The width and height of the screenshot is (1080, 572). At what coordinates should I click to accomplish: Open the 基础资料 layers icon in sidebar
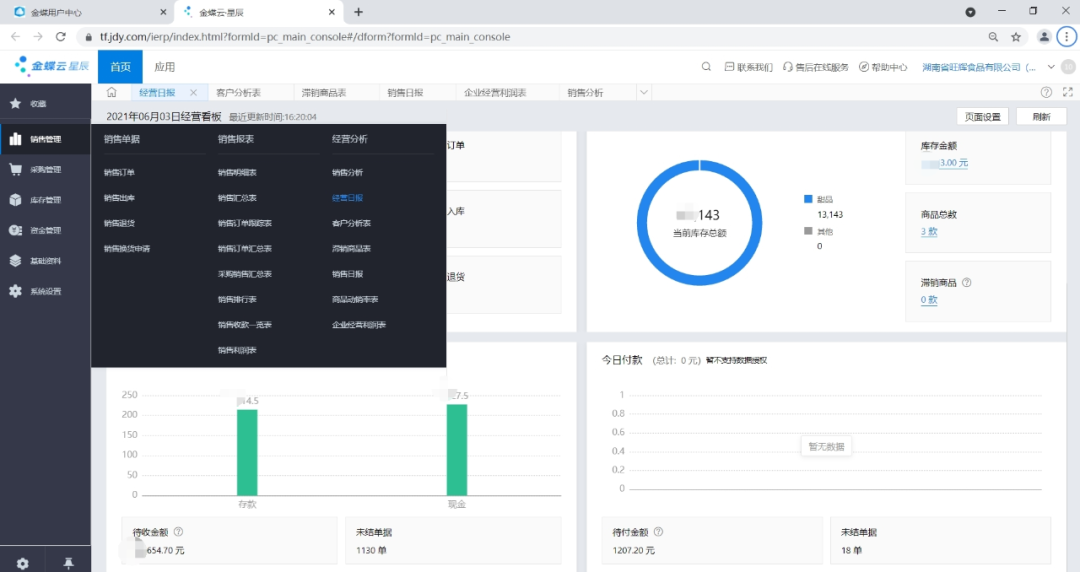click(16, 261)
